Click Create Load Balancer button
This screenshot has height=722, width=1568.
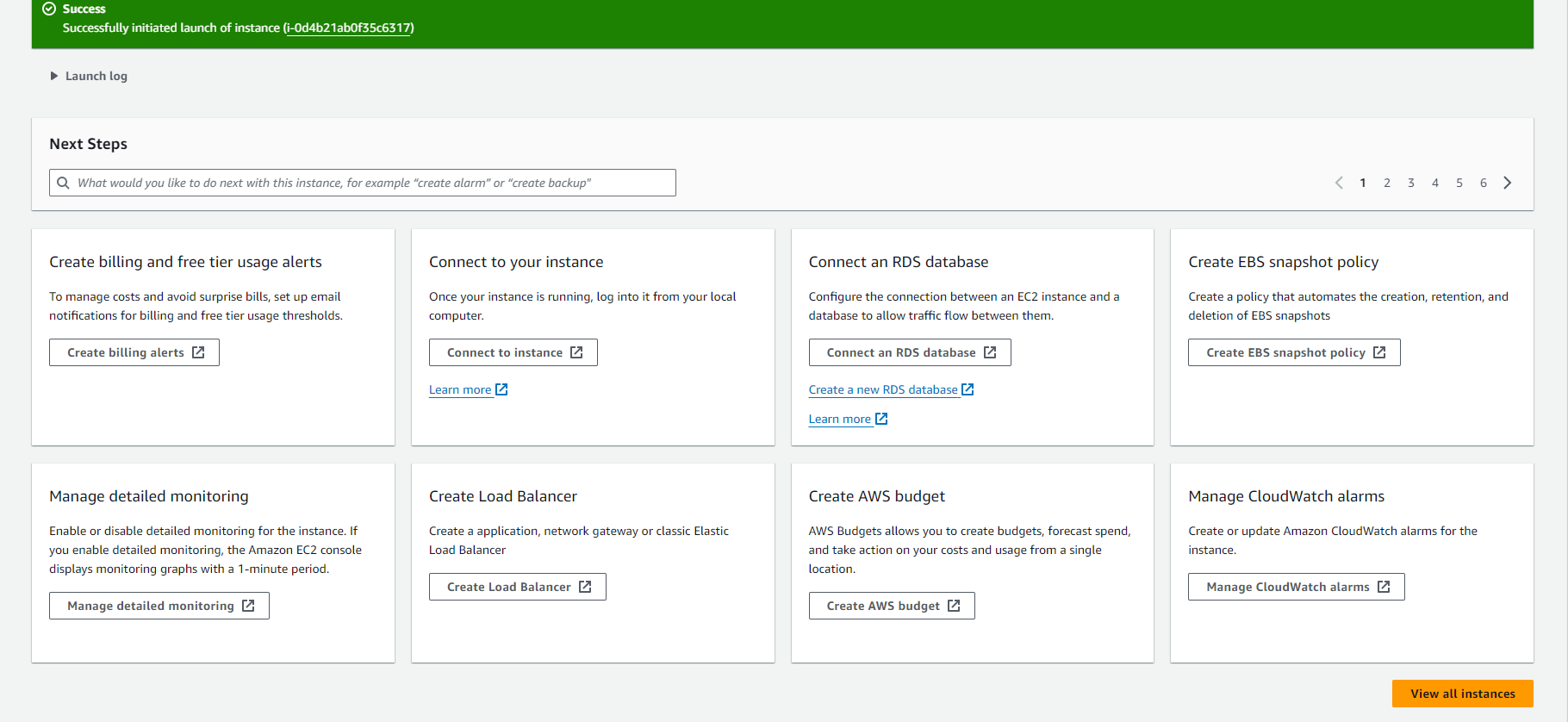point(518,587)
